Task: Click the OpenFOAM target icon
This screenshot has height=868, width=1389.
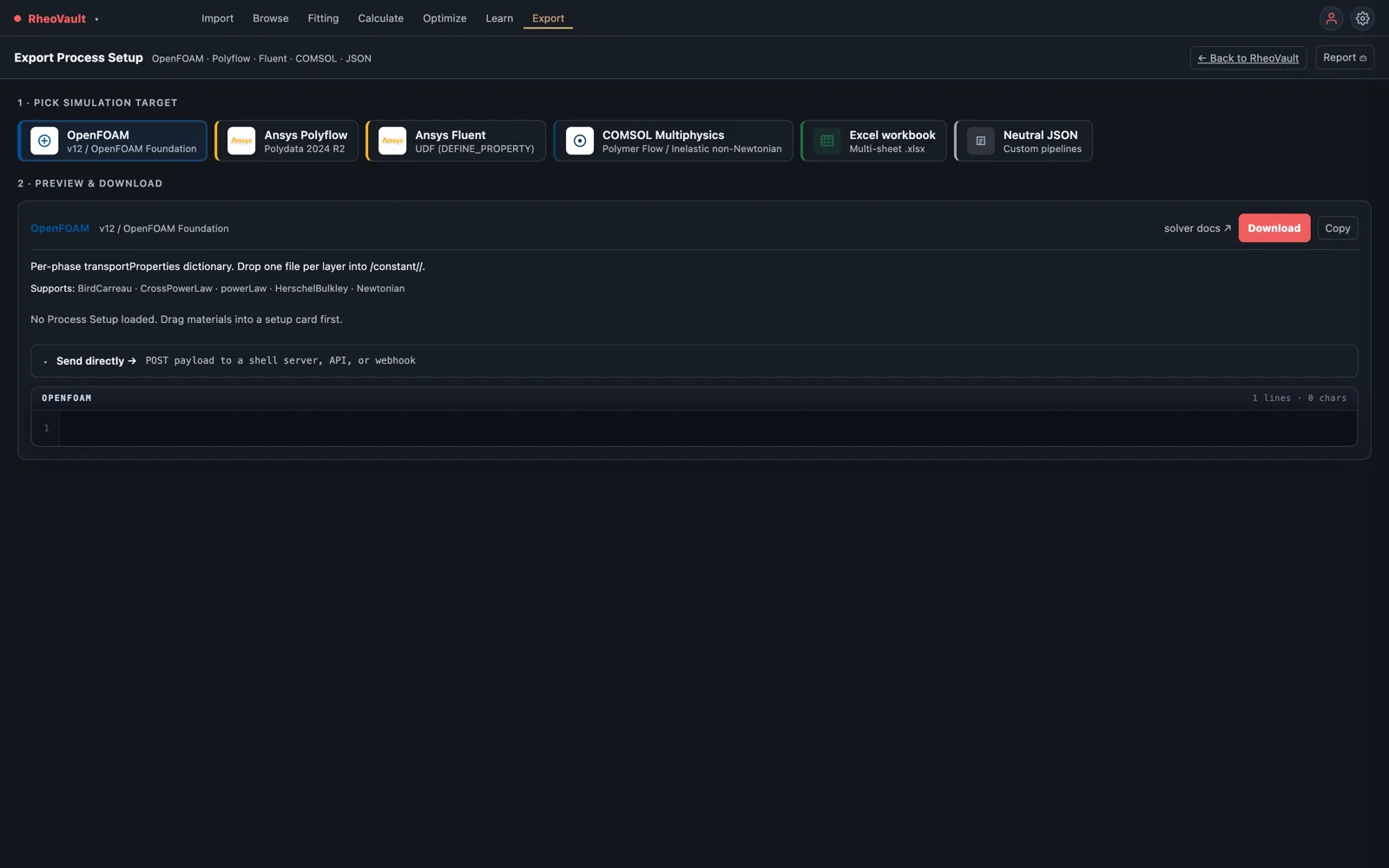Action: coord(44,141)
